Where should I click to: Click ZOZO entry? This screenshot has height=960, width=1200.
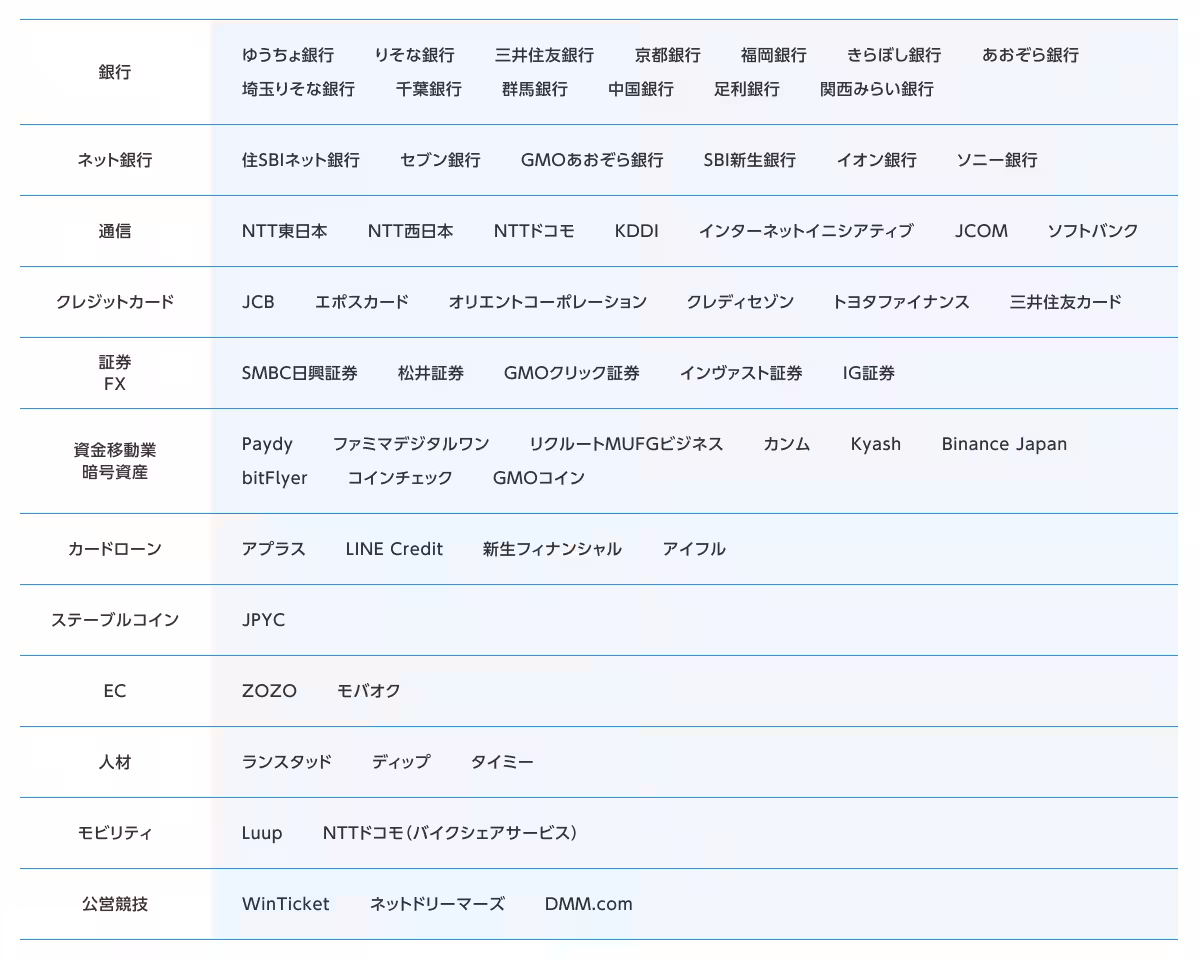pyautogui.click(x=269, y=691)
